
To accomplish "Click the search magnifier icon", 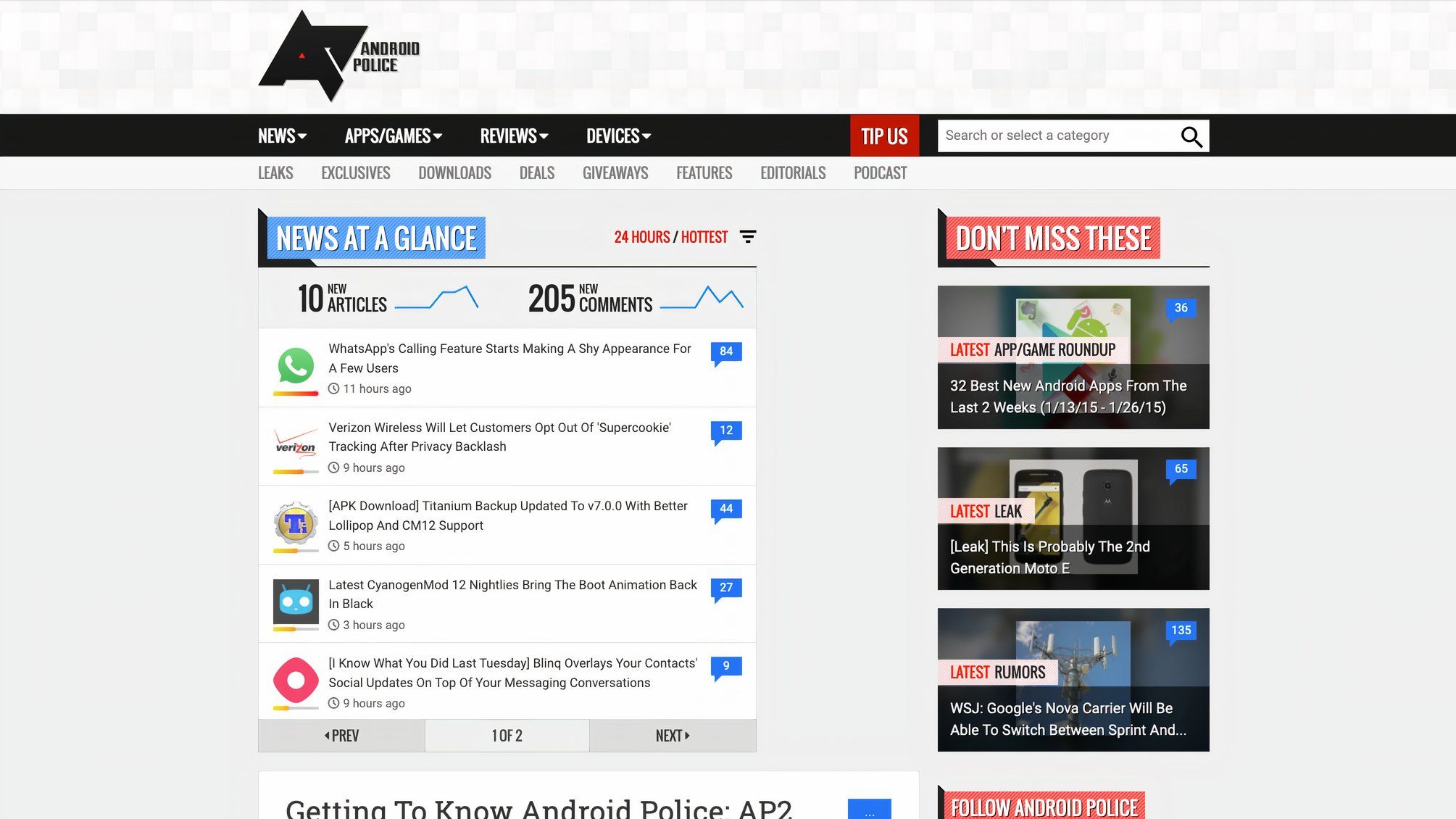I will (1191, 136).
